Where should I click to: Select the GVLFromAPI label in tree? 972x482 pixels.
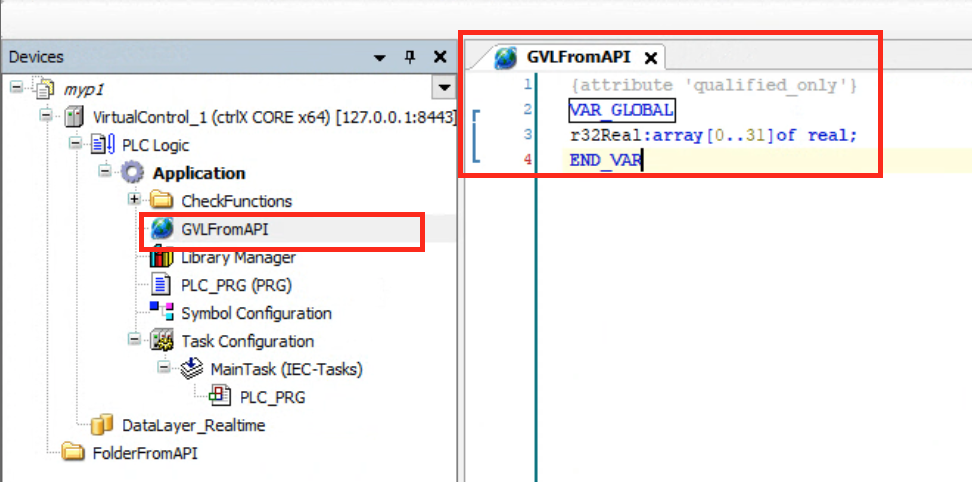[225, 229]
